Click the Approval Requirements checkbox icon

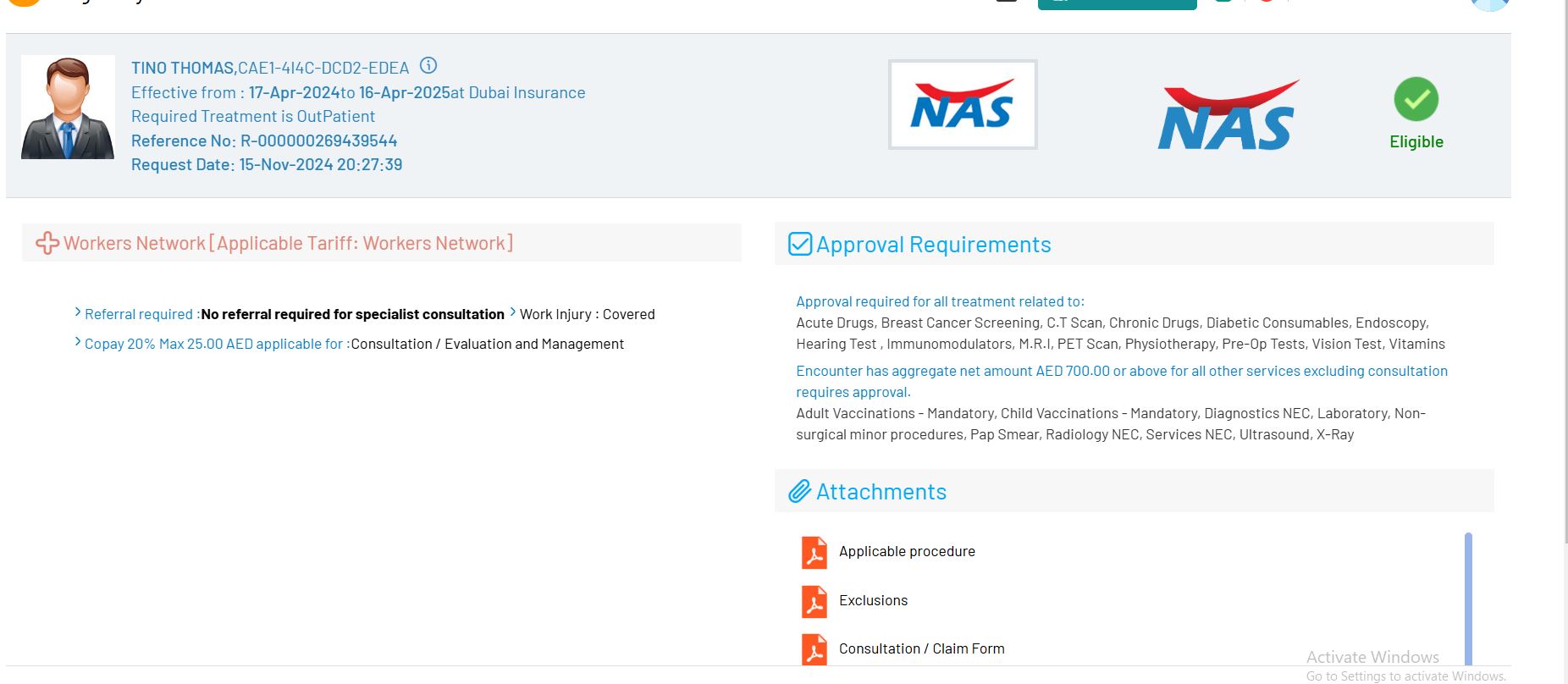click(800, 244)
